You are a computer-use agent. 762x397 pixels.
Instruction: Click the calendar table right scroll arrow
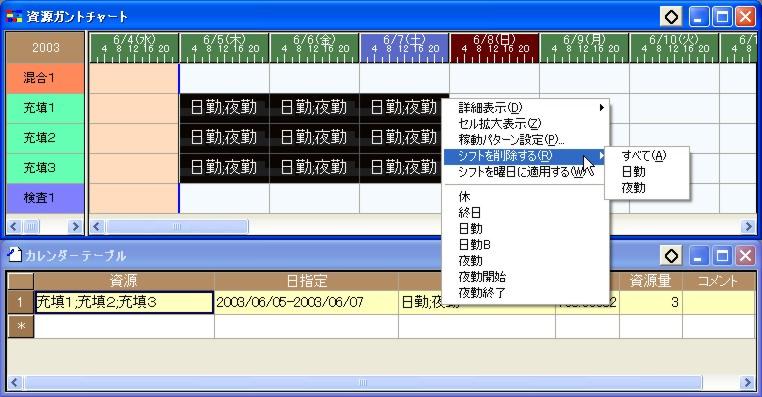[748, 382]
